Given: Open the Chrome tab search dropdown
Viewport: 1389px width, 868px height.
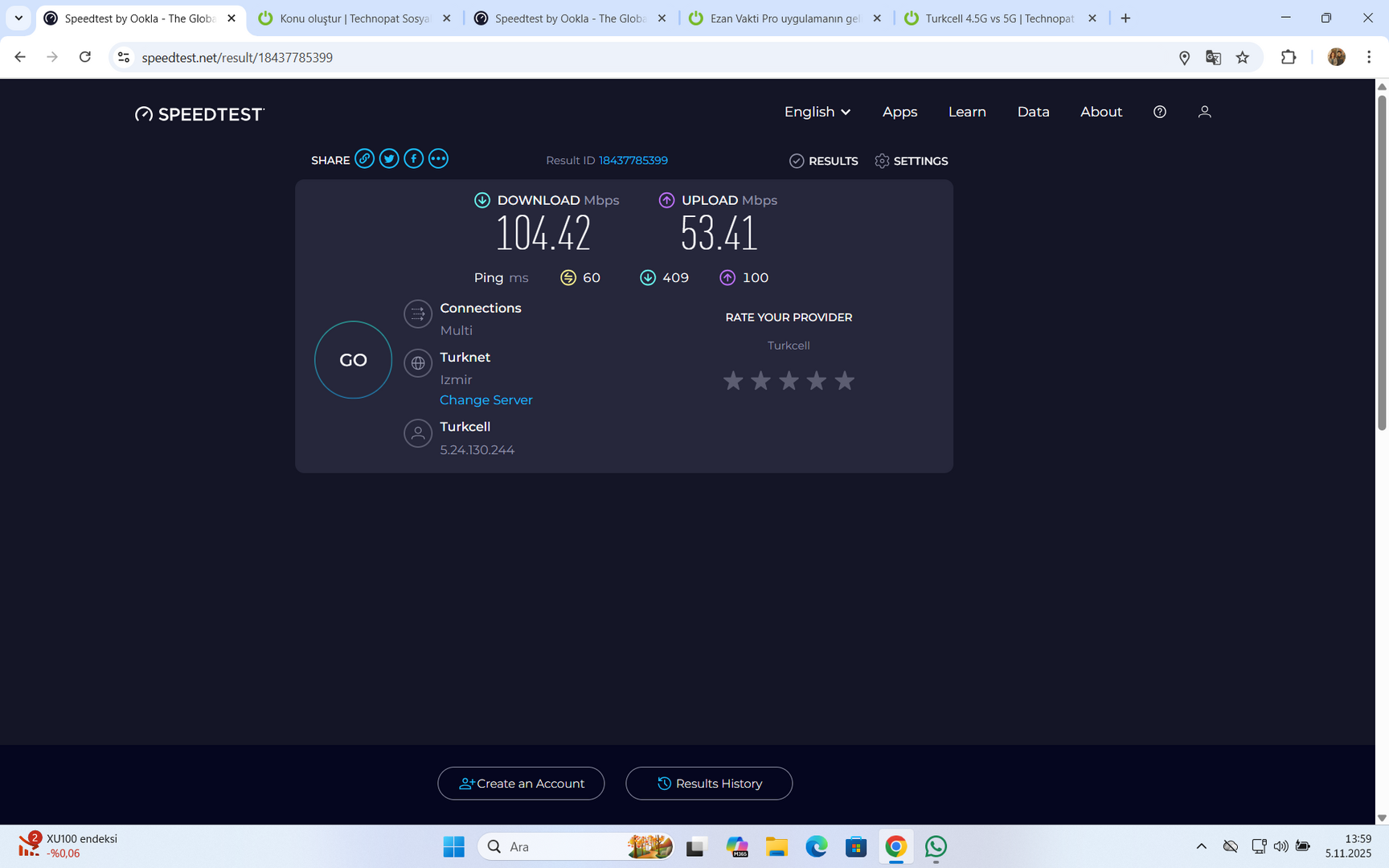Looking at the screenshot, I should (x=18, y=18).
